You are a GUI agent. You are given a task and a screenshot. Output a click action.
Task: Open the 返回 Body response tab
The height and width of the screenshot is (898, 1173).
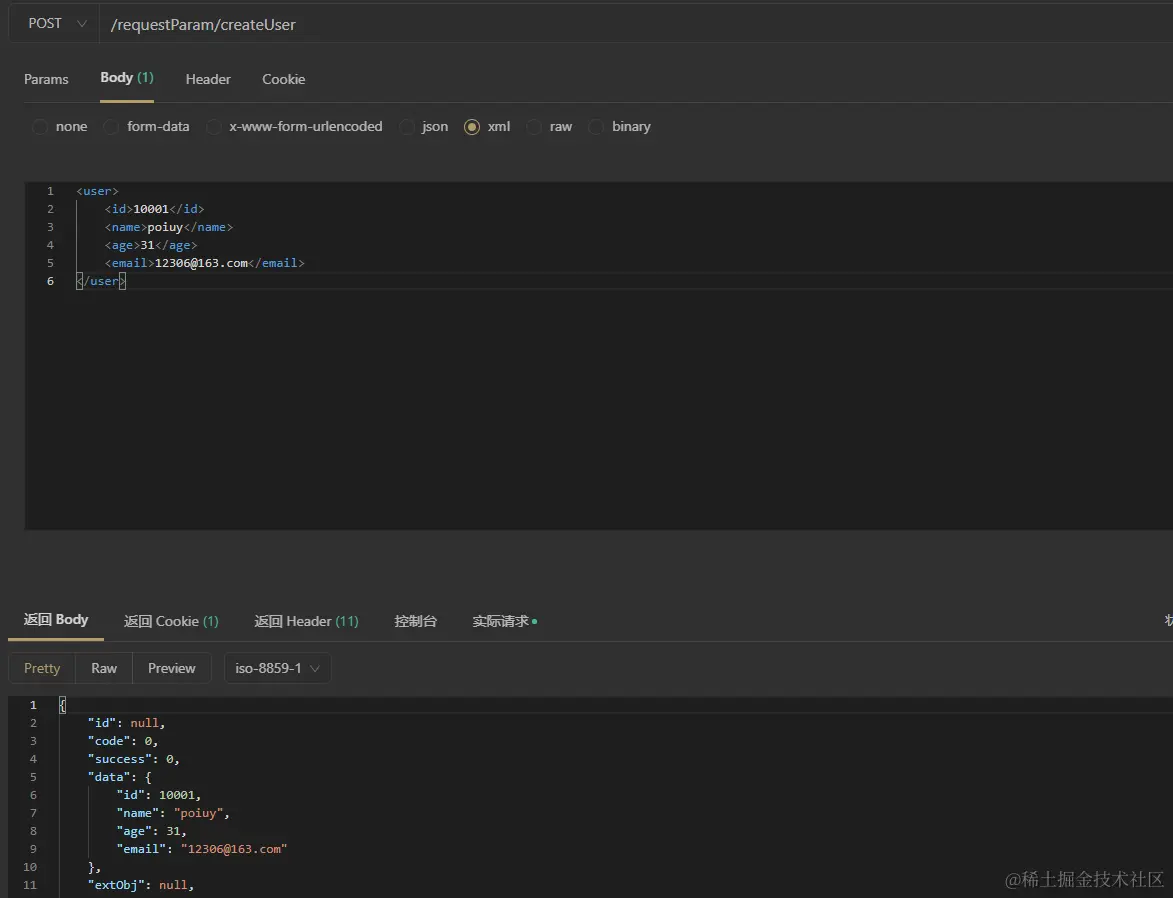click(55, 620)
